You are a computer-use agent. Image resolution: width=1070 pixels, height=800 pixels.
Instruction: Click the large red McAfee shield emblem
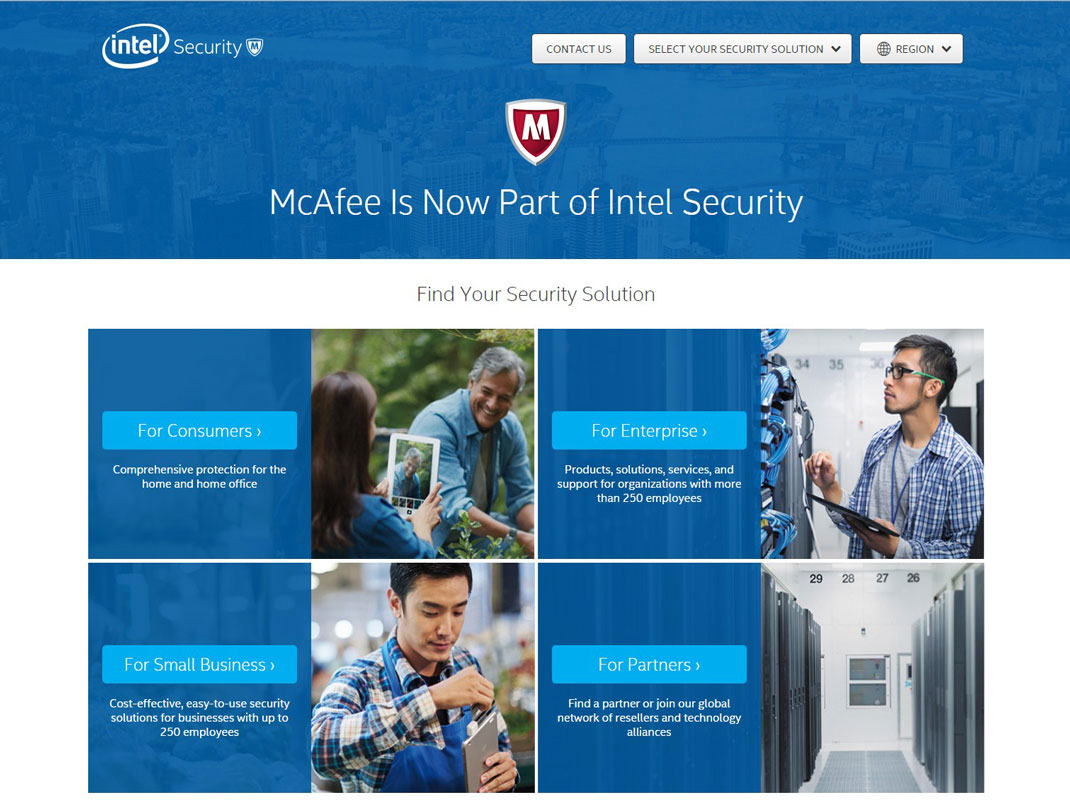pyautogui.click(x=536, y=131)
